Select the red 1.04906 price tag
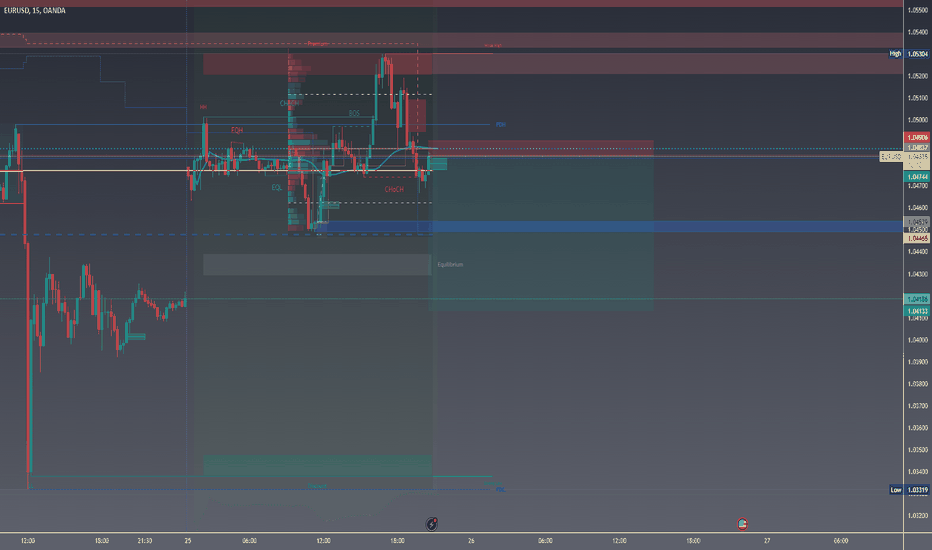This screenshot has height=550, width=932. [x=917, y=137]
